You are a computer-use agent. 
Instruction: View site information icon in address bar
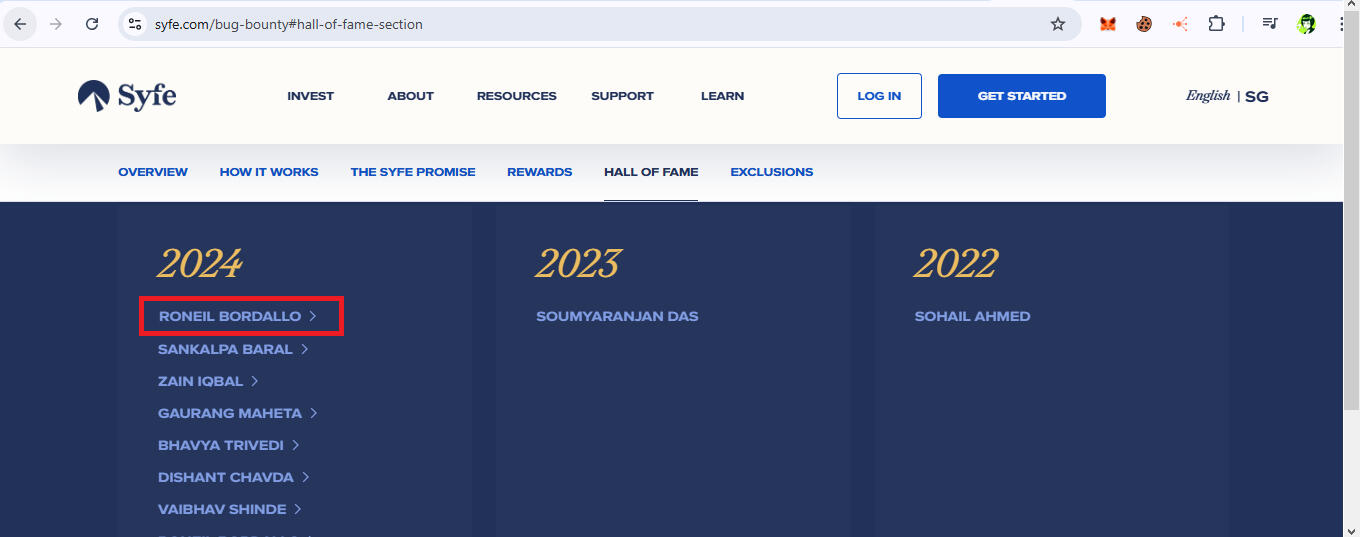pyautogui.click(x=136, y=24)
